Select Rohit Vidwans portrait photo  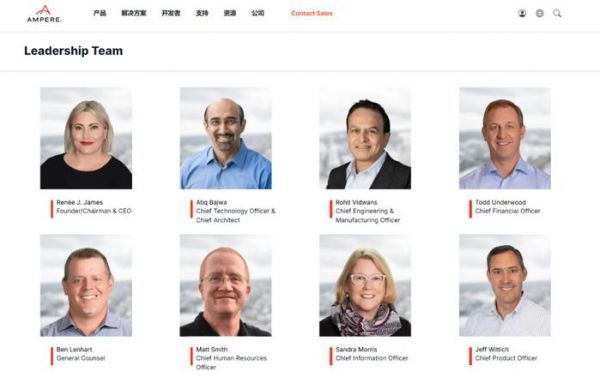pos(365,138)
